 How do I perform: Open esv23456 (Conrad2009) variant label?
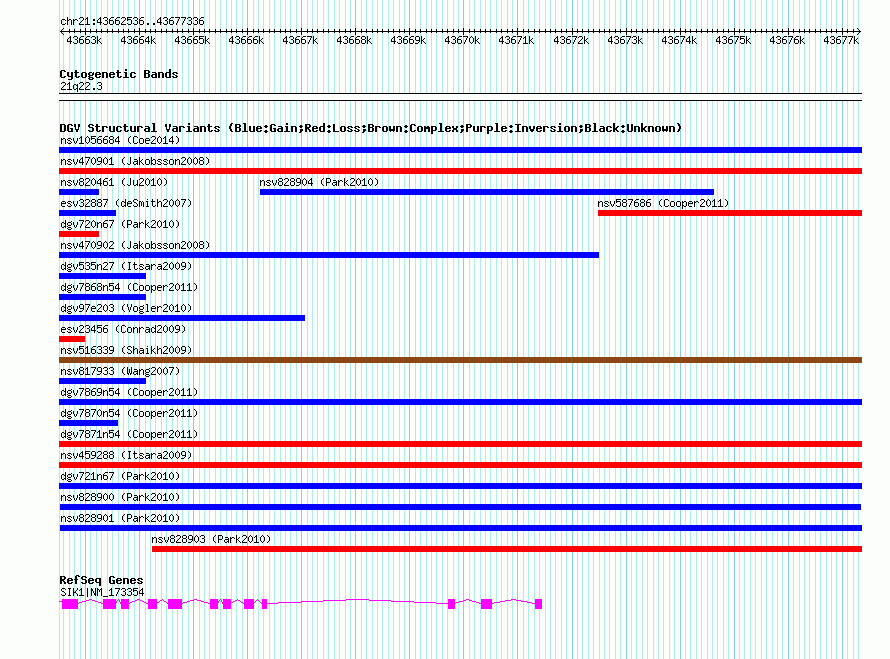(x=123, y=329)
